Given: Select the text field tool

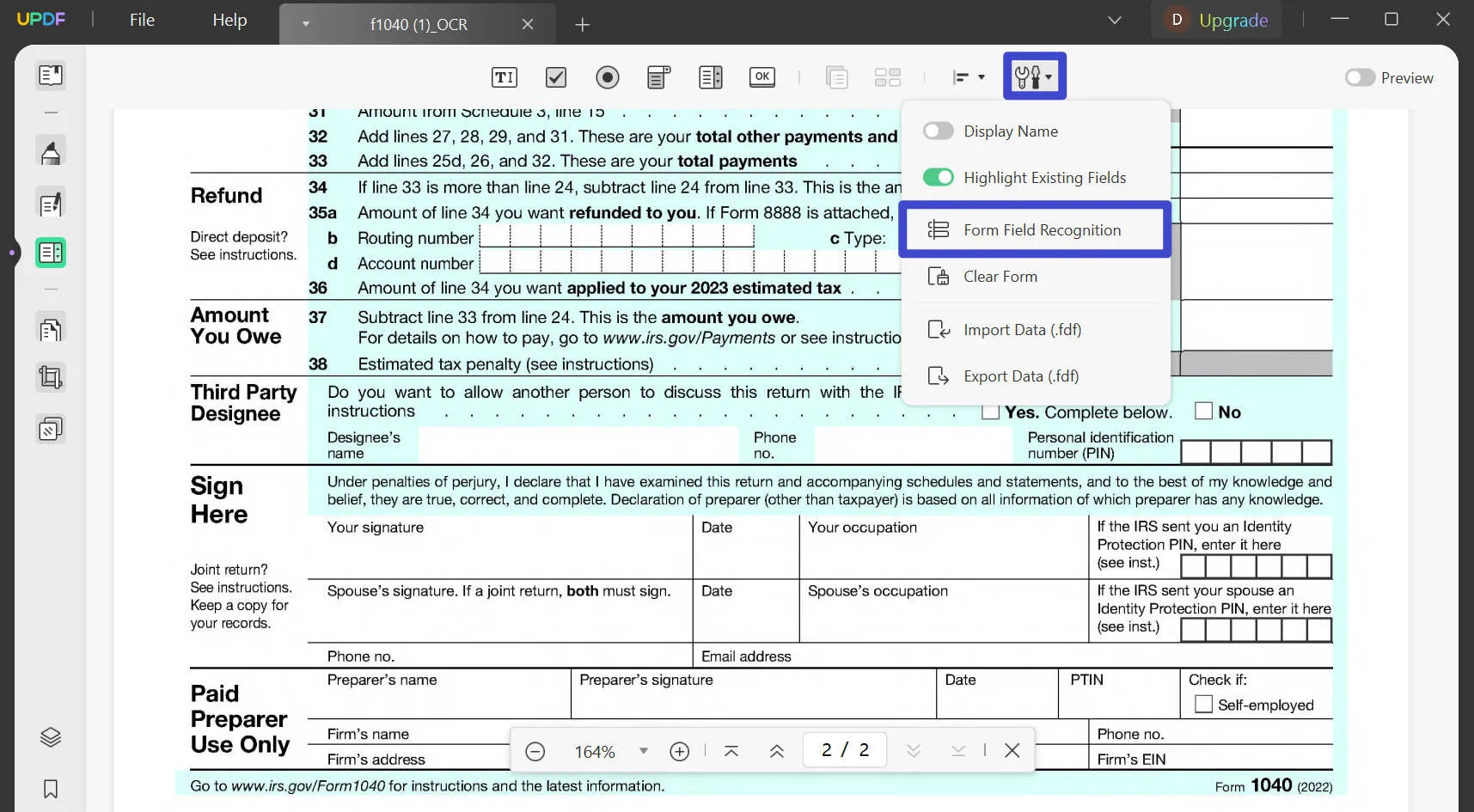Looking at the screenshot, I should tap(505, 76).
